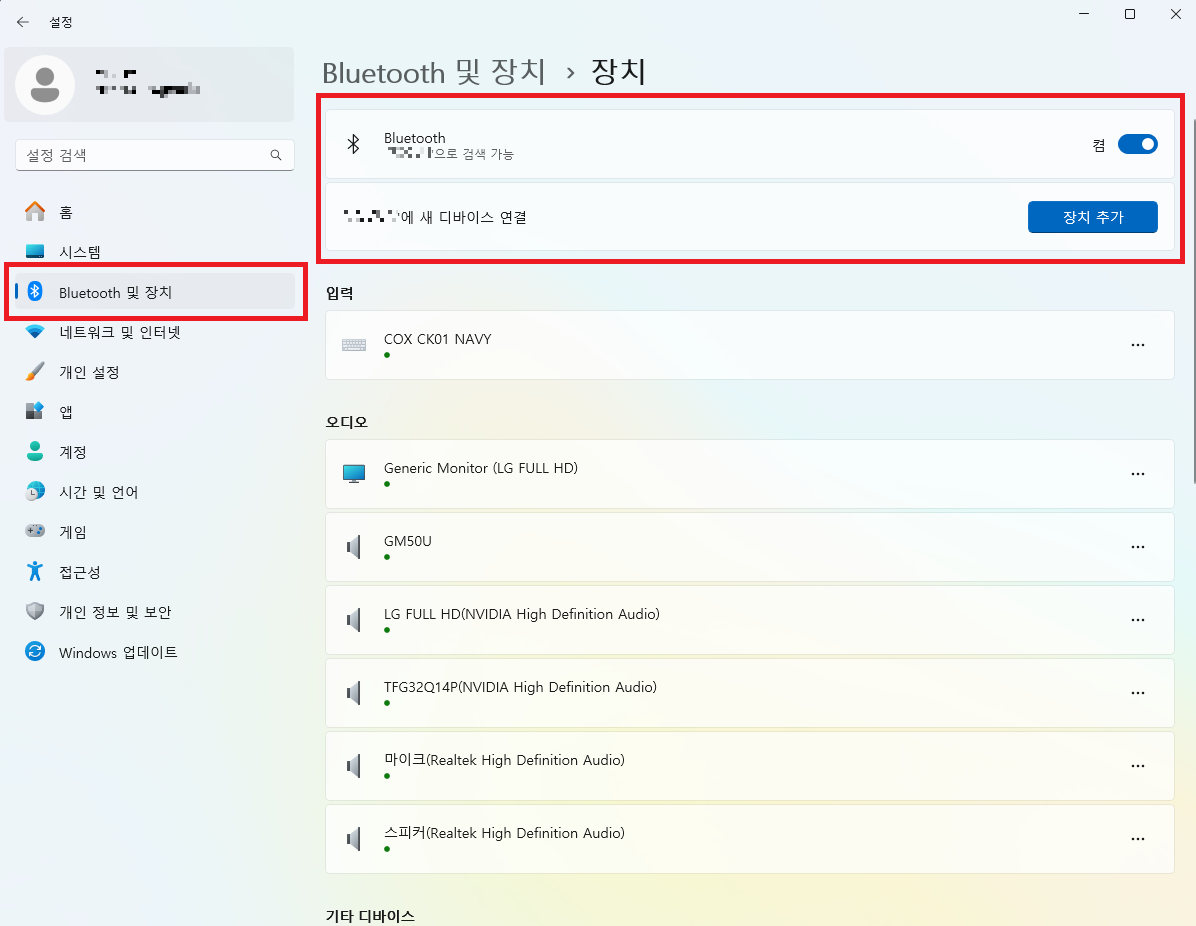The height and width of the screenshot is (926, 1196).
Task: Click the 기타 디바이스 section heading
Action: tap(370, 916)
